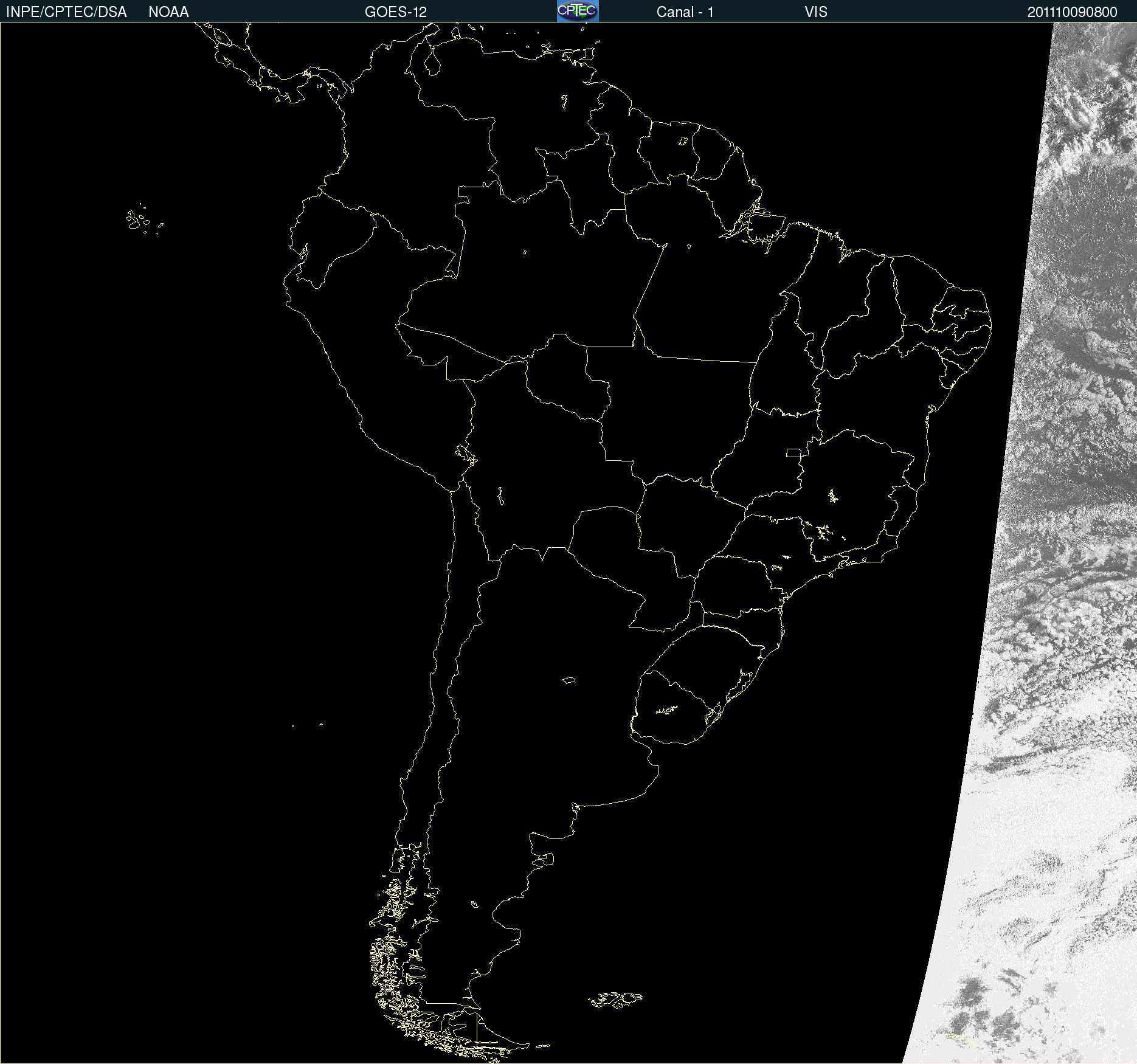
Task: Click the 201110090800 timestamp
Action: 1073,12
